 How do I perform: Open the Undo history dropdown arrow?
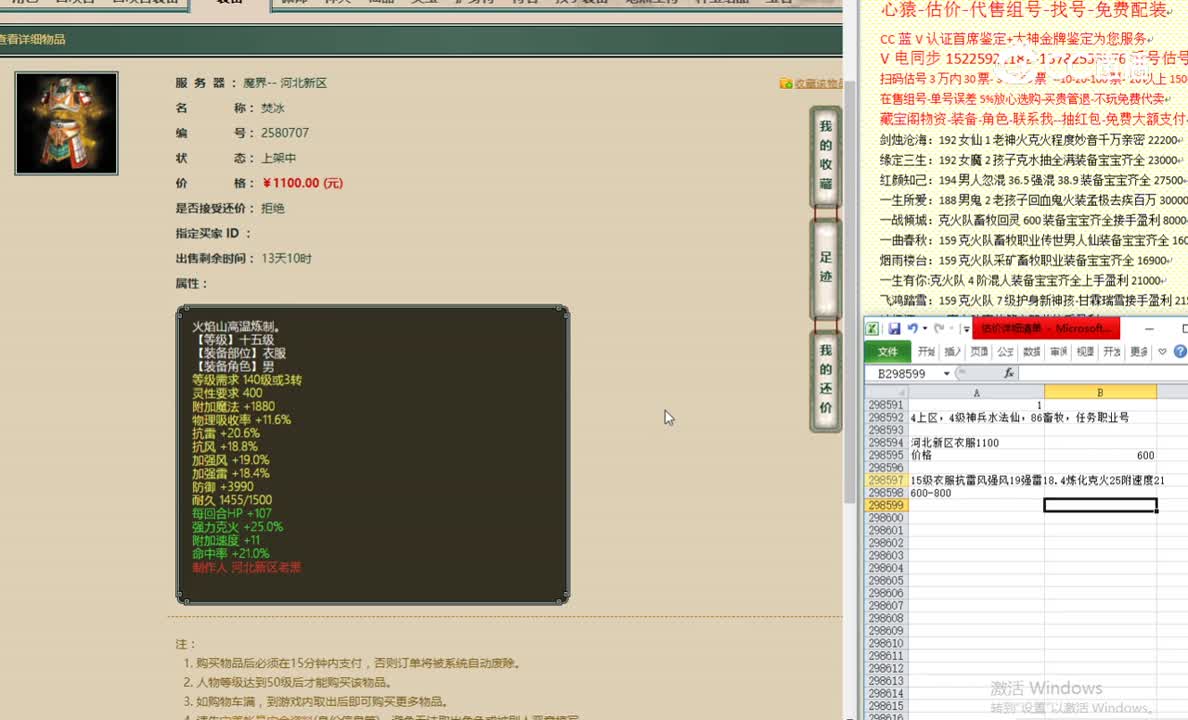click(925, 329)
